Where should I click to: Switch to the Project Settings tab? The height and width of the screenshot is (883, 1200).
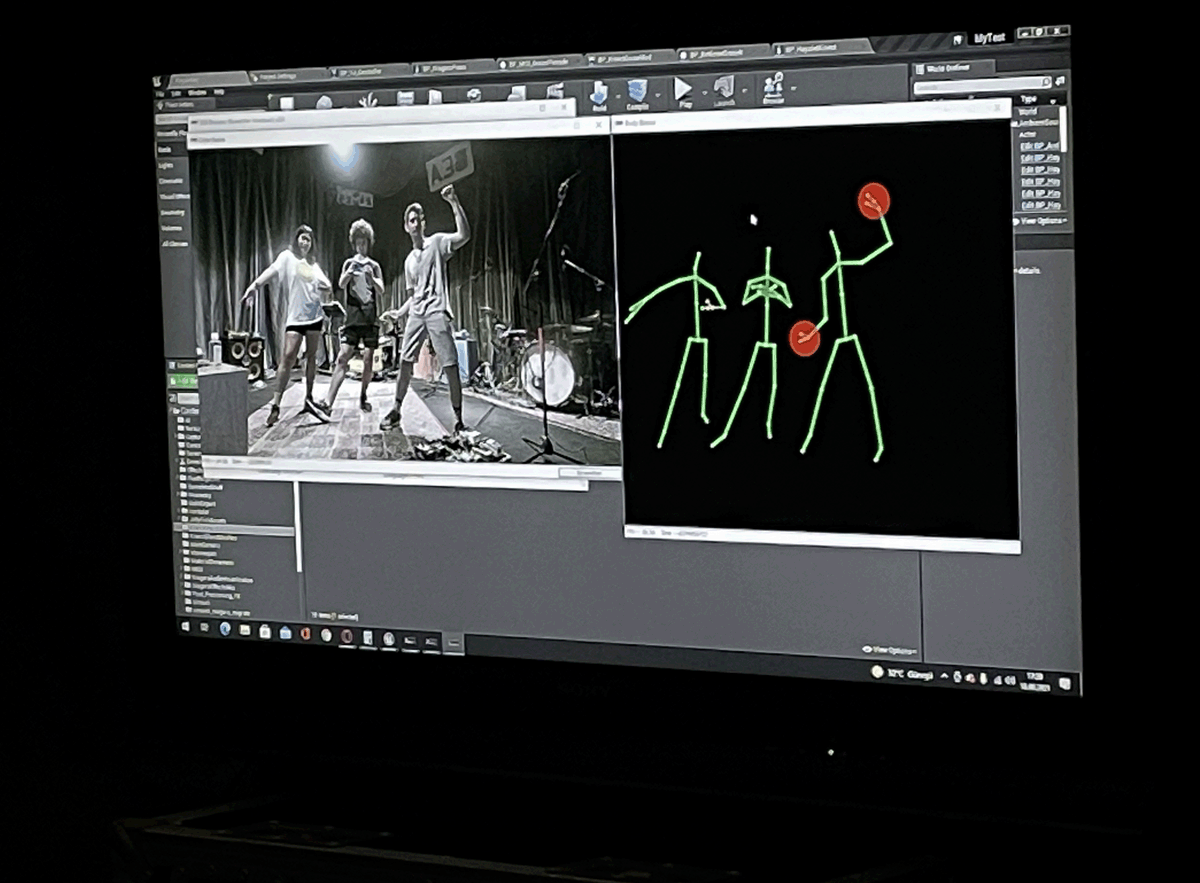[x=286, y=76]
